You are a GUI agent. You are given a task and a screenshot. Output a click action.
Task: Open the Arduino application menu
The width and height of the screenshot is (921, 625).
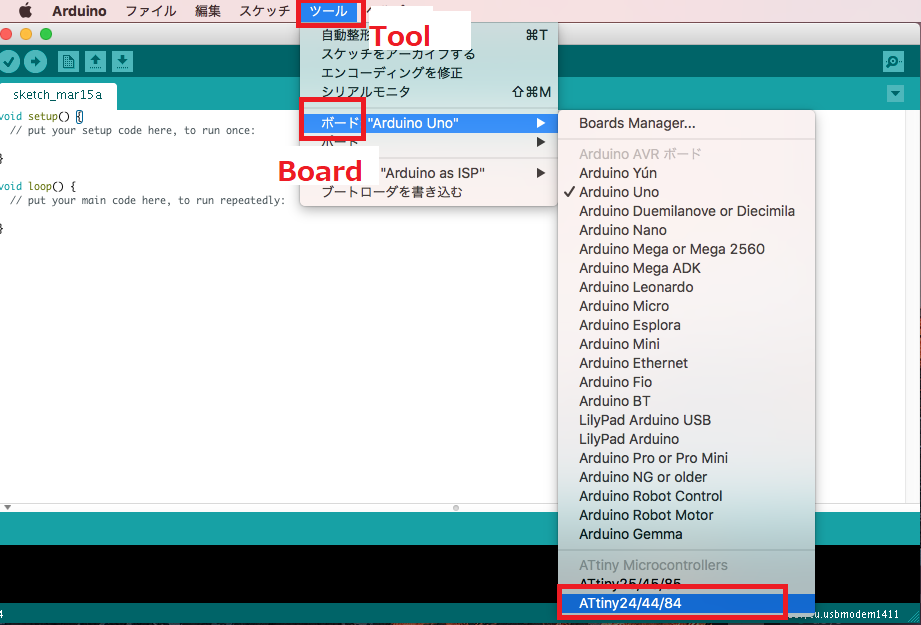pos(79,11)
